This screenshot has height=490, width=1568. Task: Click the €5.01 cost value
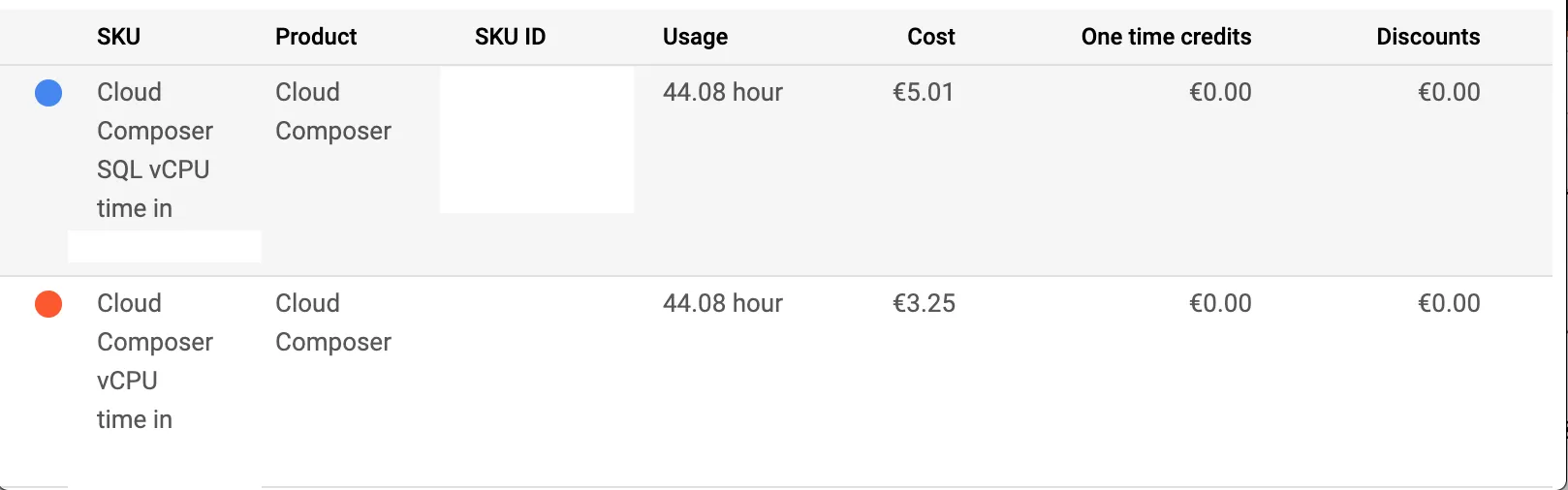pyautogui.click(x=923, y=93)
